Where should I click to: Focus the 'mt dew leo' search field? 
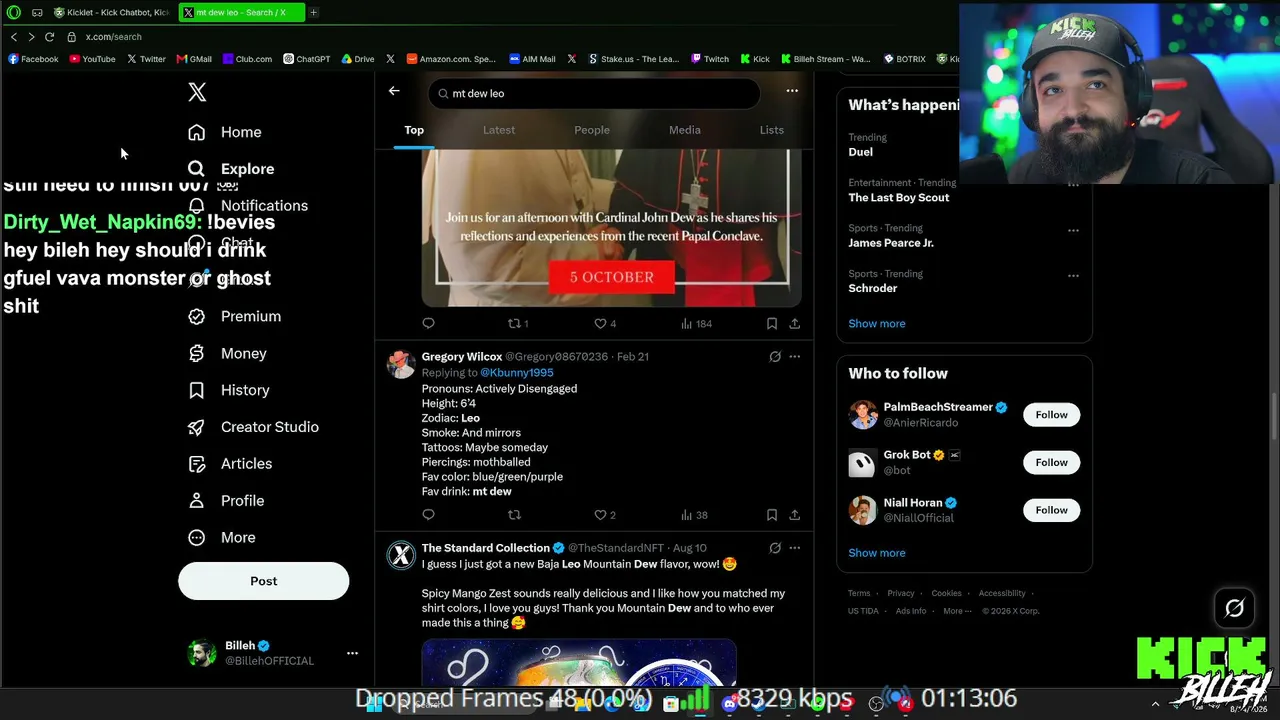594,93
